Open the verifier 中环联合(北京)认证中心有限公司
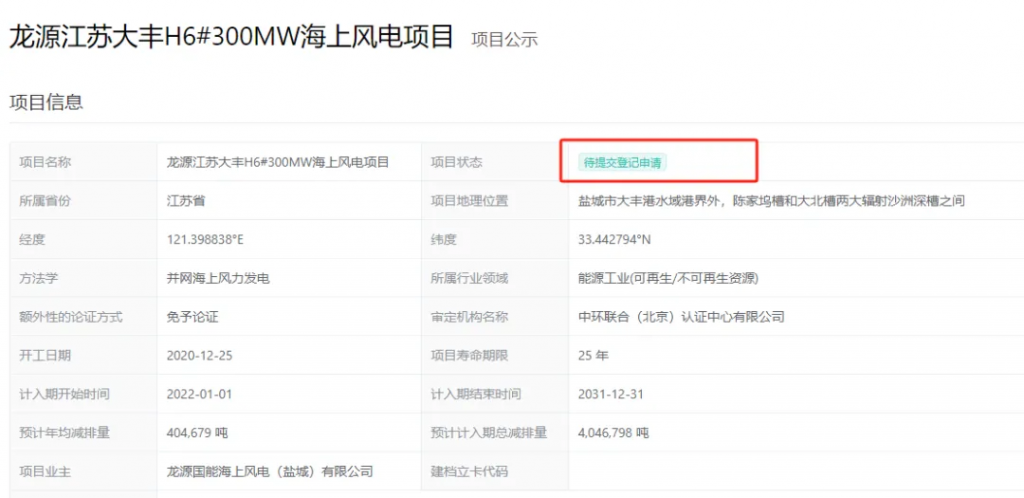The height and width of the screenshot is (498, 1024). pos(681,317)
